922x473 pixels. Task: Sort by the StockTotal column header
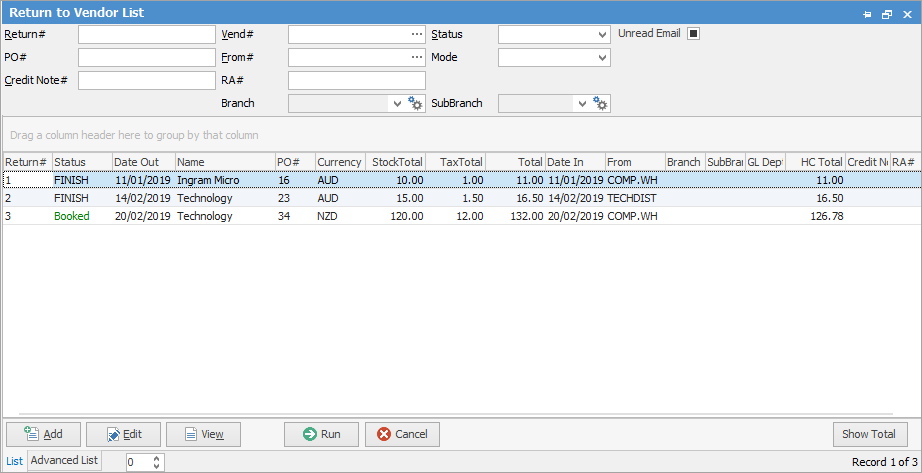pos(395,162)
